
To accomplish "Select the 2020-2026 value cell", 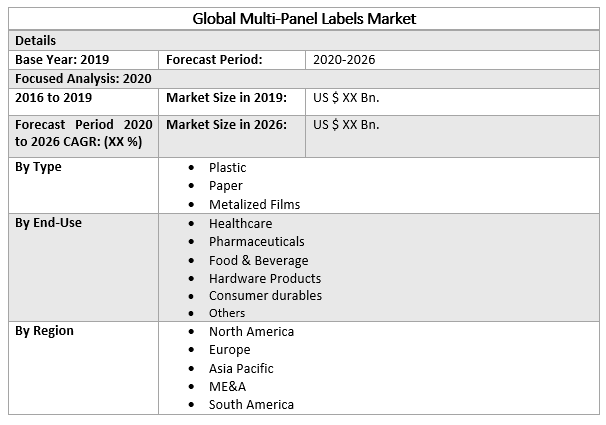I will (x=345, y=60).
